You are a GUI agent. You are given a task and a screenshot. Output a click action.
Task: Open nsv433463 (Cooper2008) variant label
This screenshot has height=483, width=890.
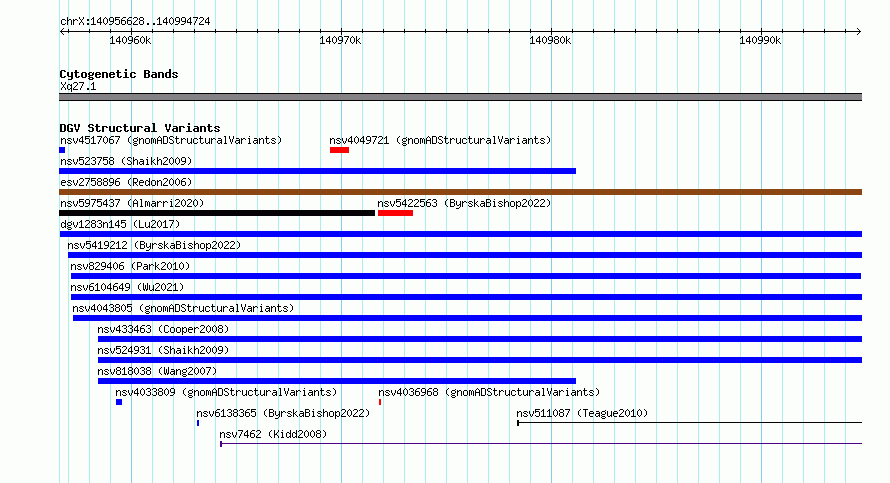pos(163,329)
